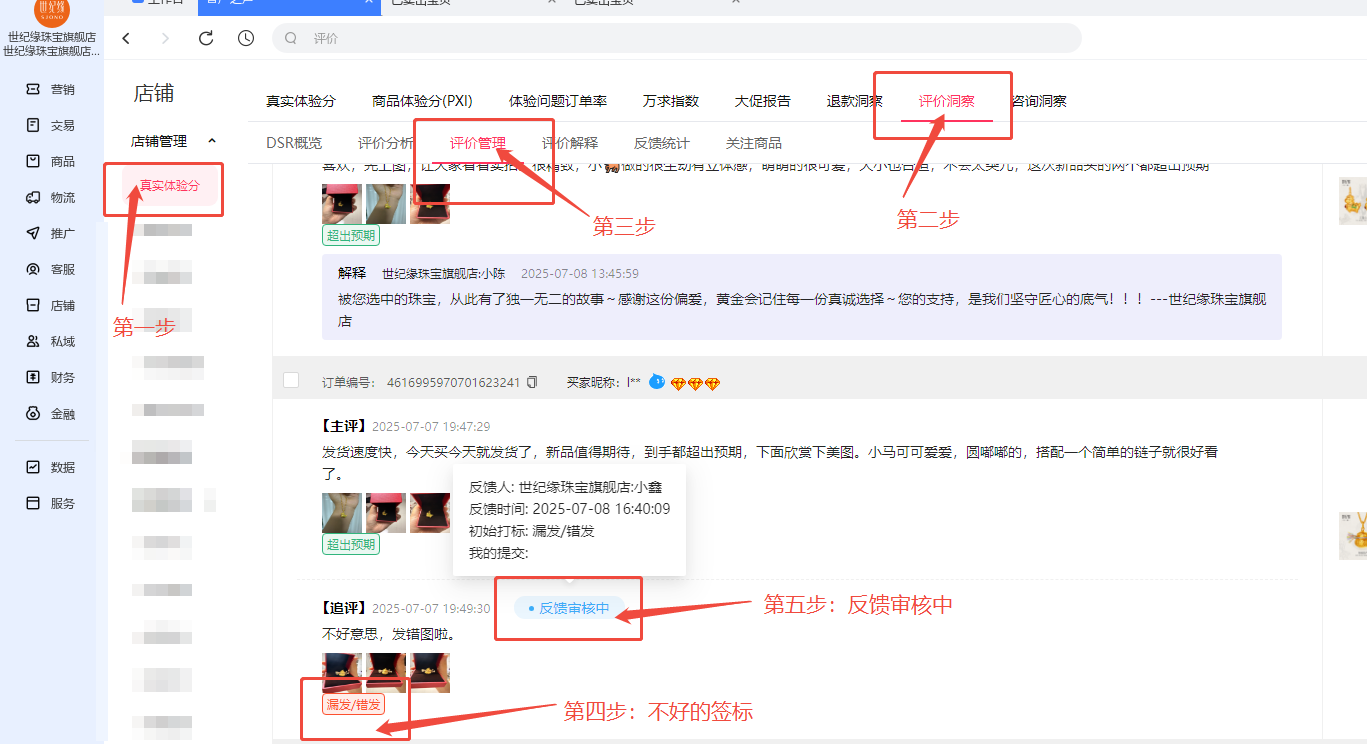Screen dimensions: 1367x744
Task: Check the box beside 订单编号
Action: tap(291, 380)
